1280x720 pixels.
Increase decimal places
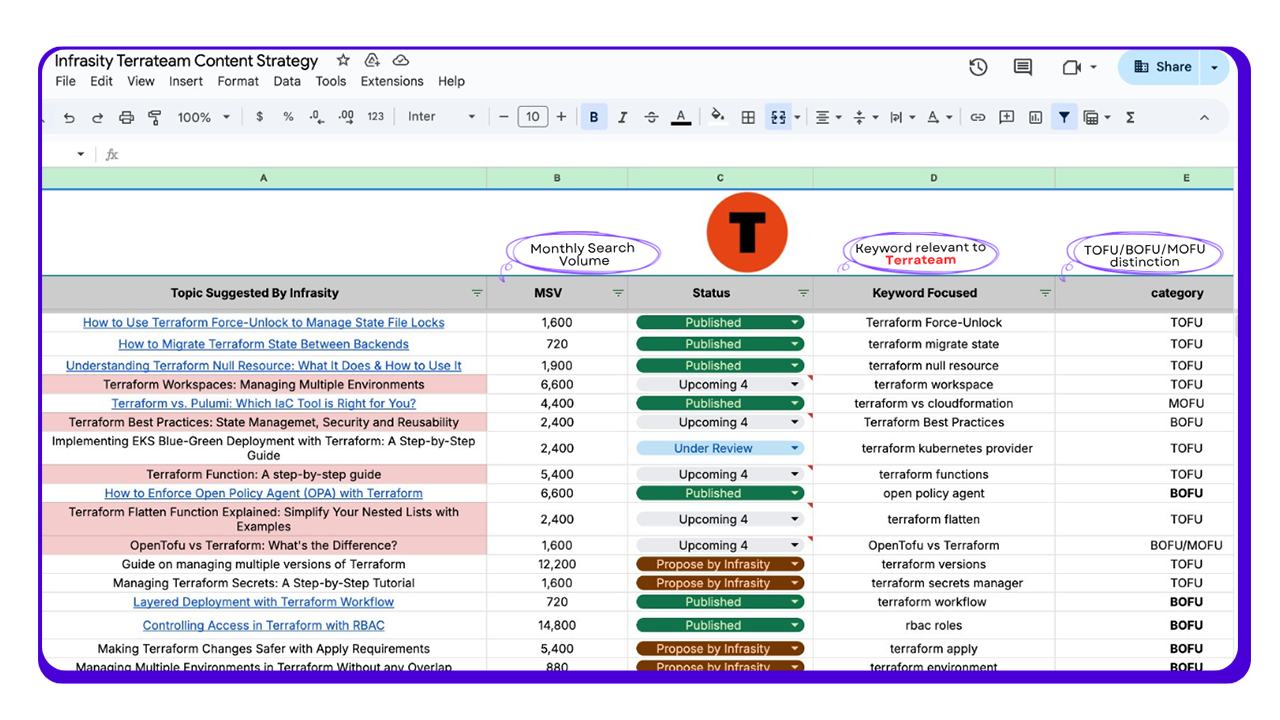pos(346,117)
